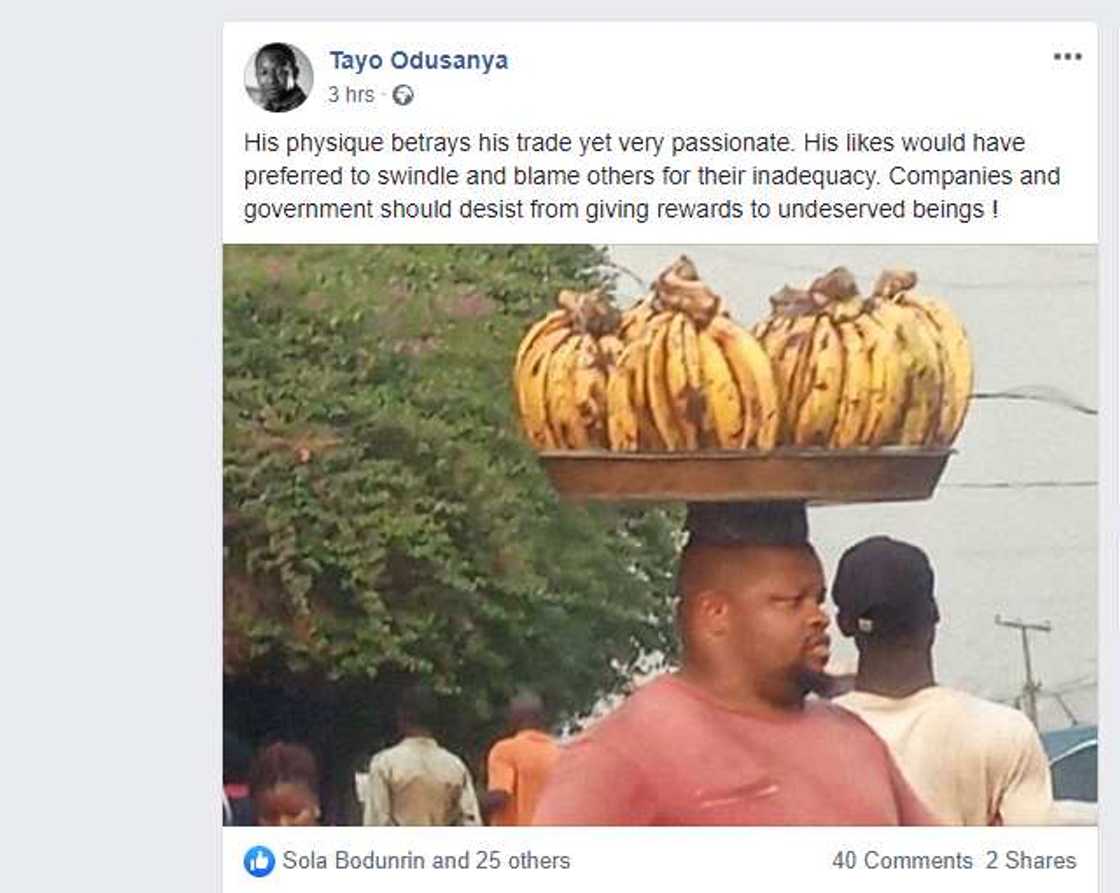Click the plantain tray in the photo

pyautogui.click(x=745, y=474)
